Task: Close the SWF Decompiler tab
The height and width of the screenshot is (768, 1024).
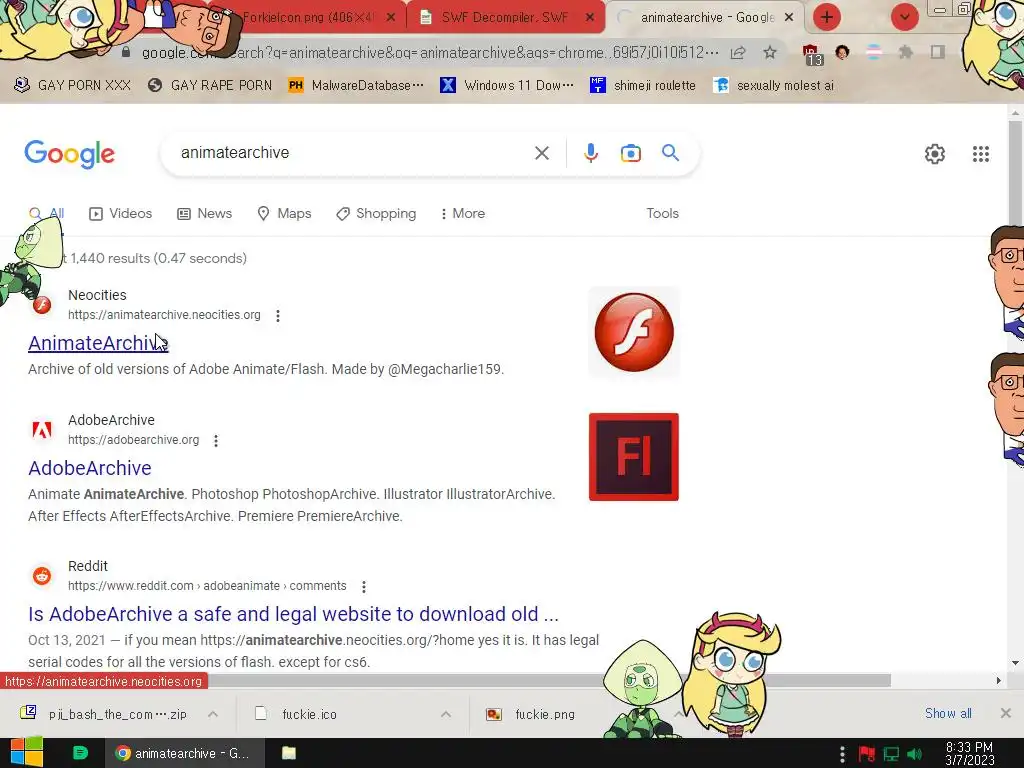Action: (x=590, y=17)
